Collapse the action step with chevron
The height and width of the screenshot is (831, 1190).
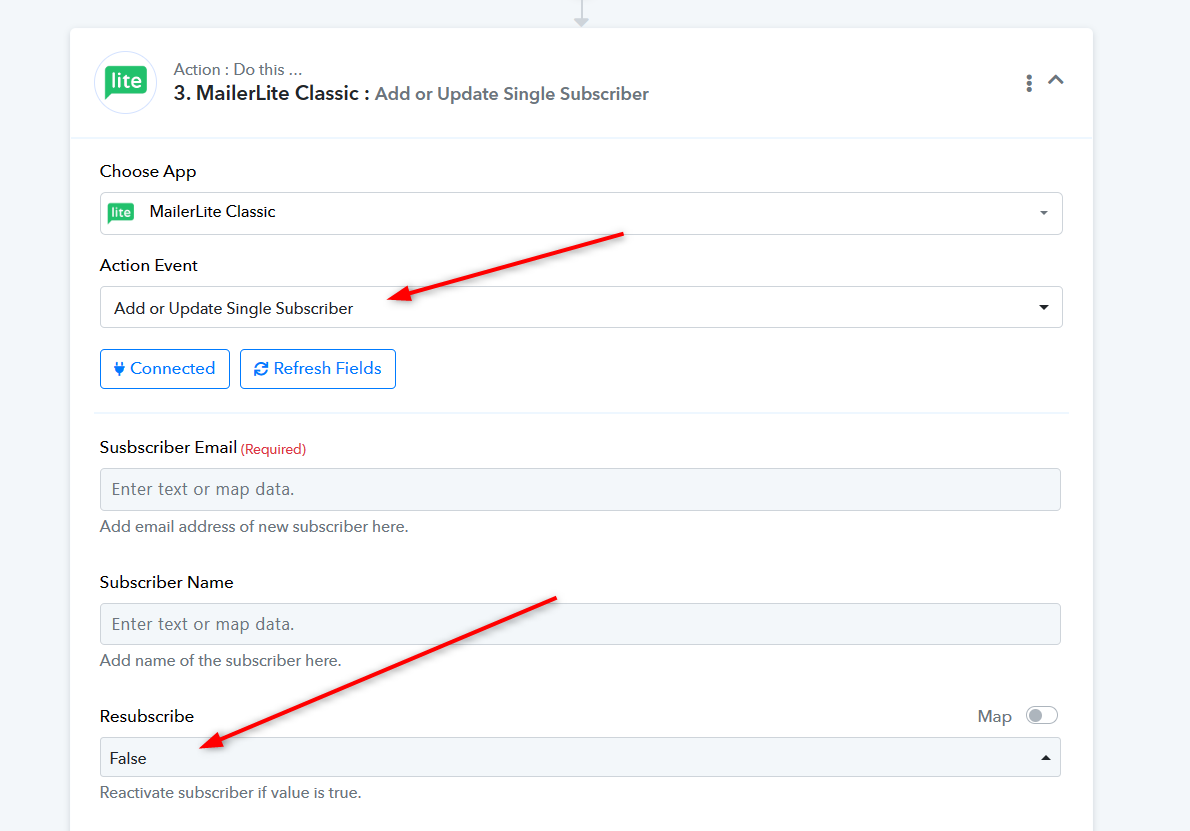tap(1056, 80)
